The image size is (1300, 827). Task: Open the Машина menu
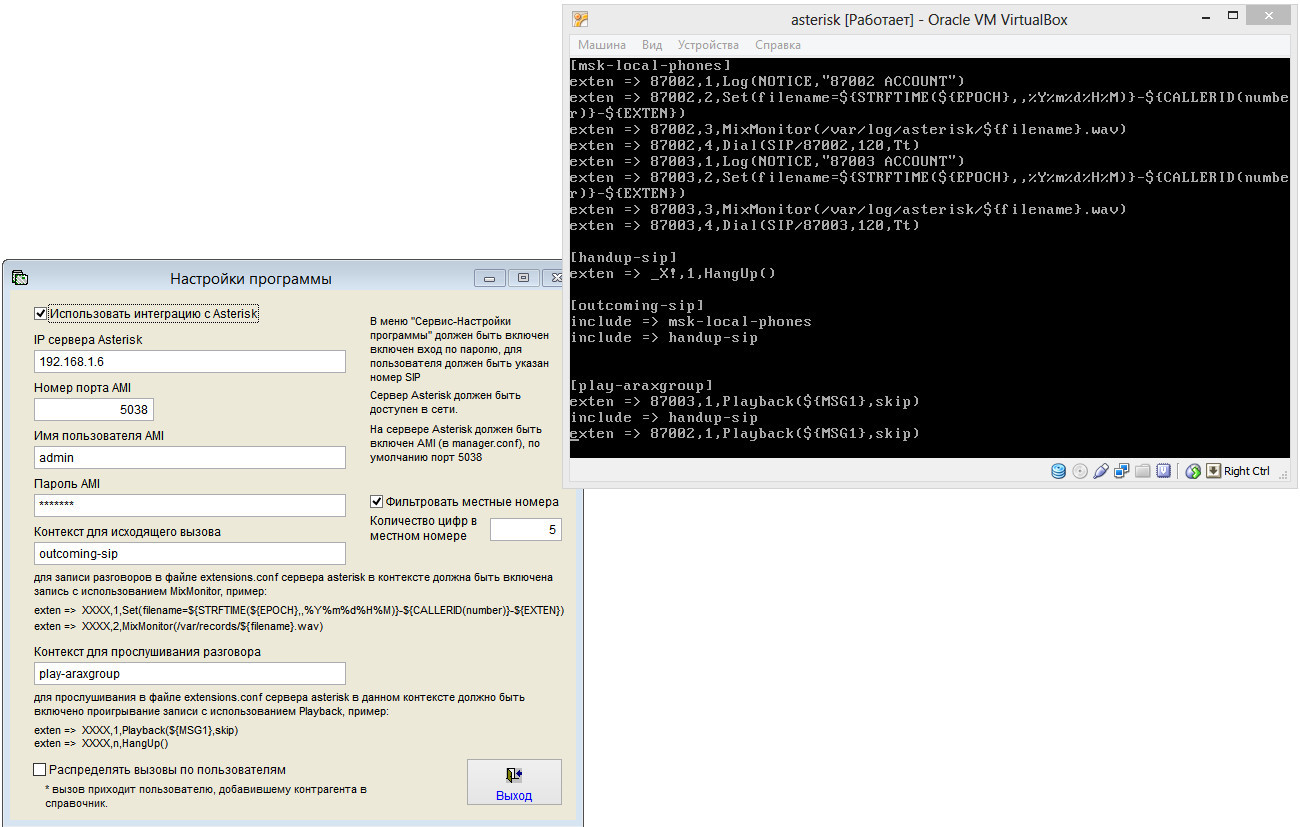602,45
